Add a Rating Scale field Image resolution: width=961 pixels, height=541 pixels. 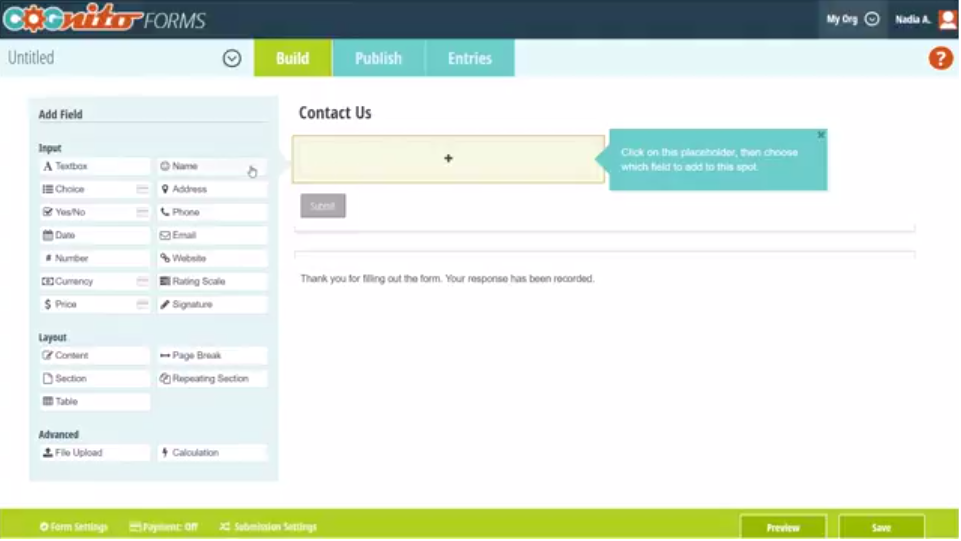(211, 282)
